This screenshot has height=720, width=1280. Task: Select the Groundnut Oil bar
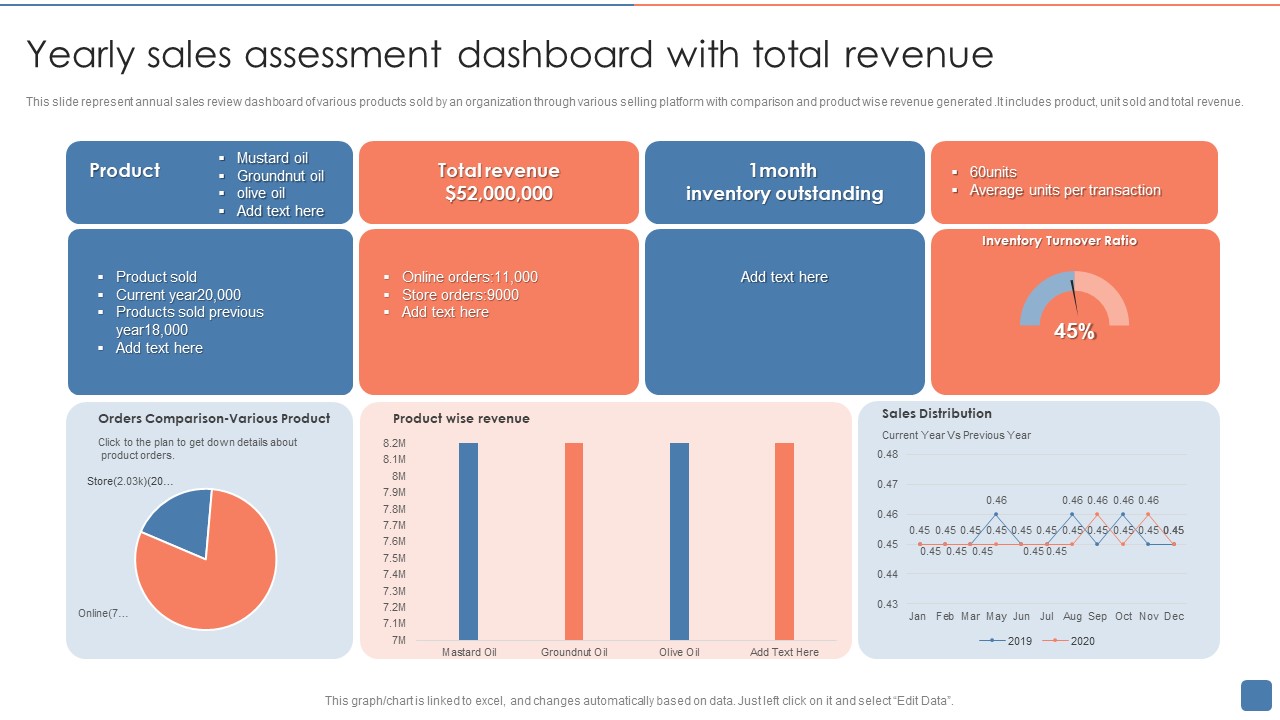[x=574, y=541]
